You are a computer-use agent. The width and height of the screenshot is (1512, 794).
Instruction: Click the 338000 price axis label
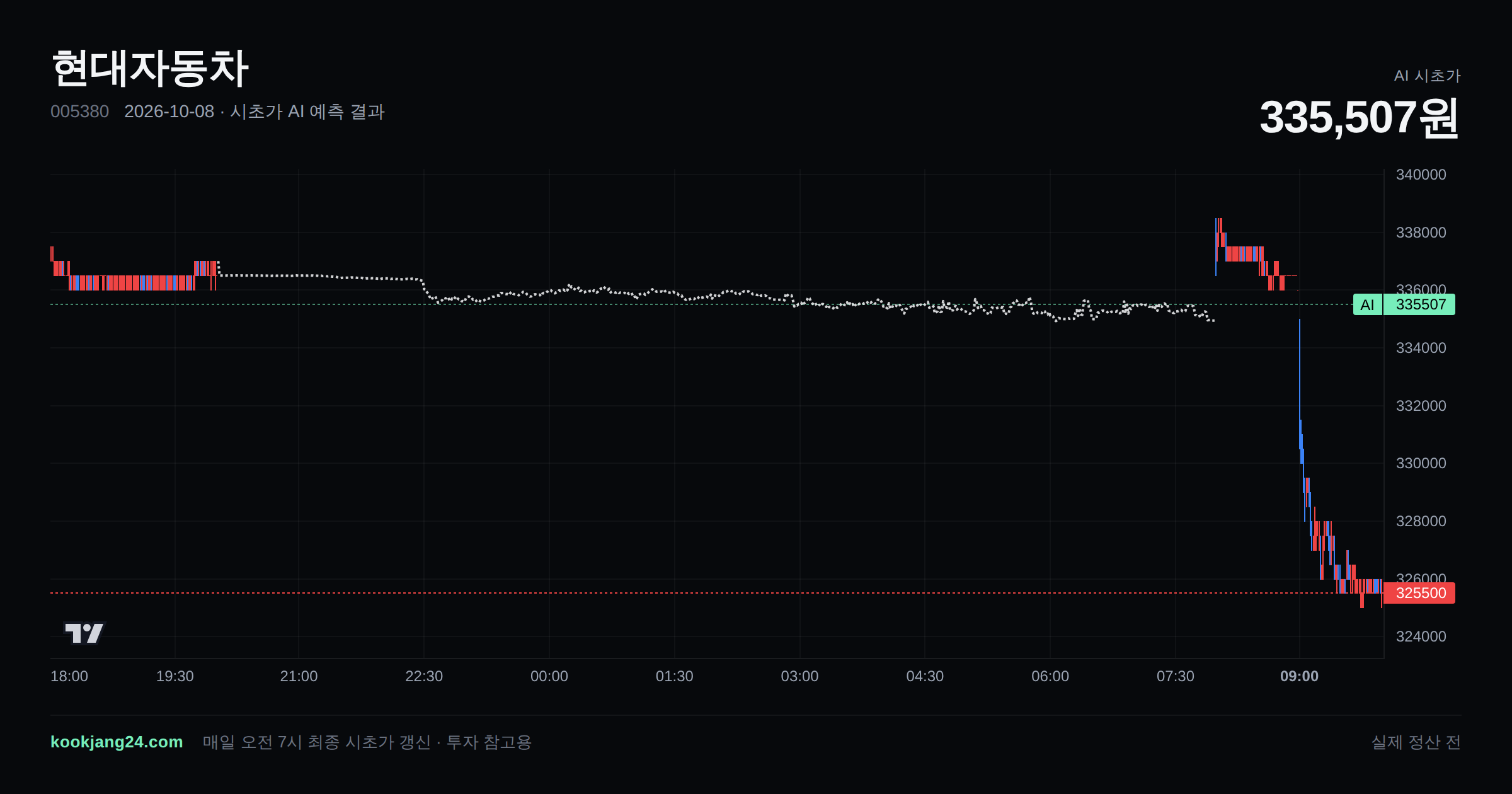1421,233
